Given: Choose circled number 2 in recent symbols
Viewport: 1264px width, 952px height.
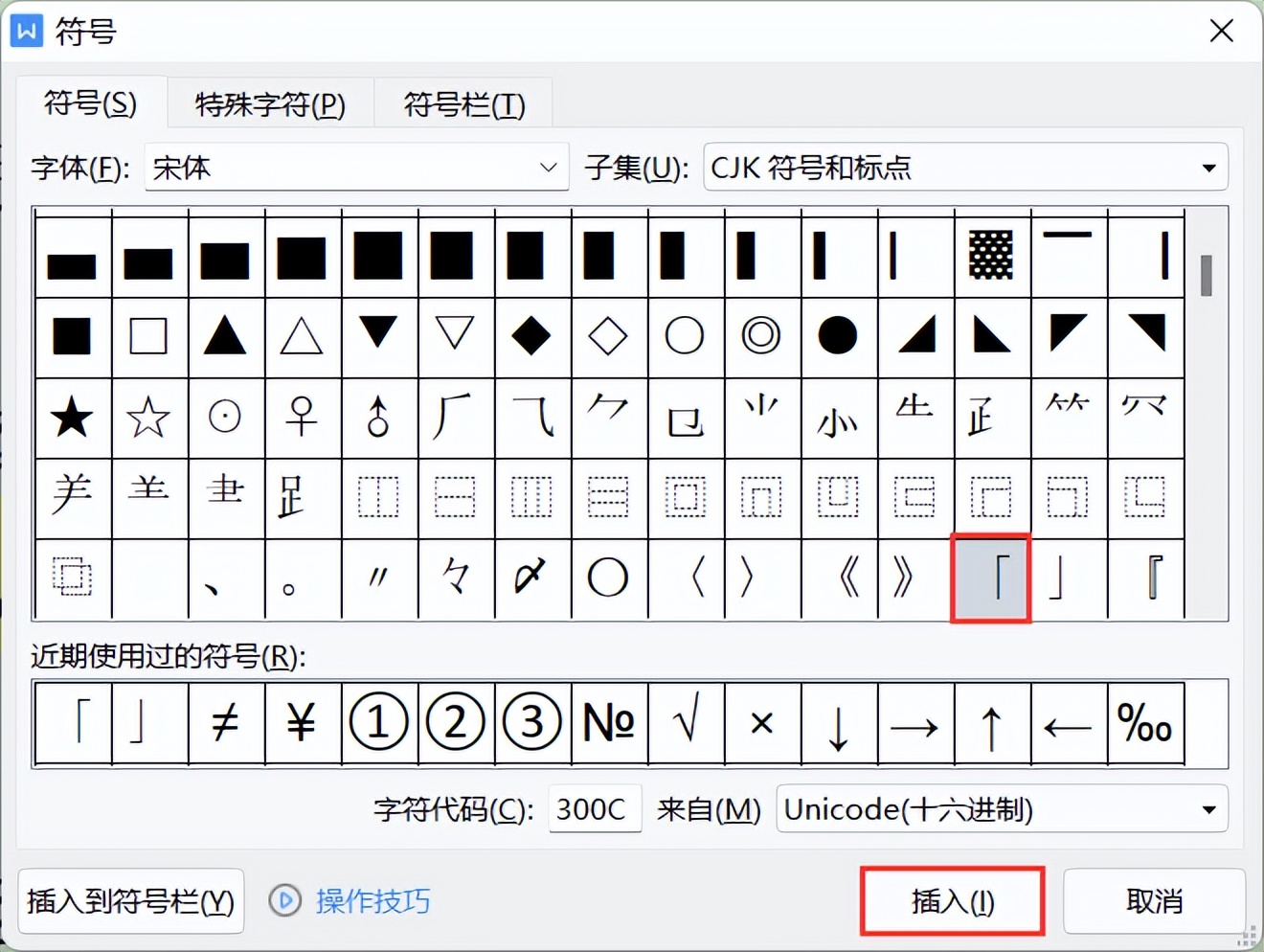Looking at the screenshot, I should point(455,723).
